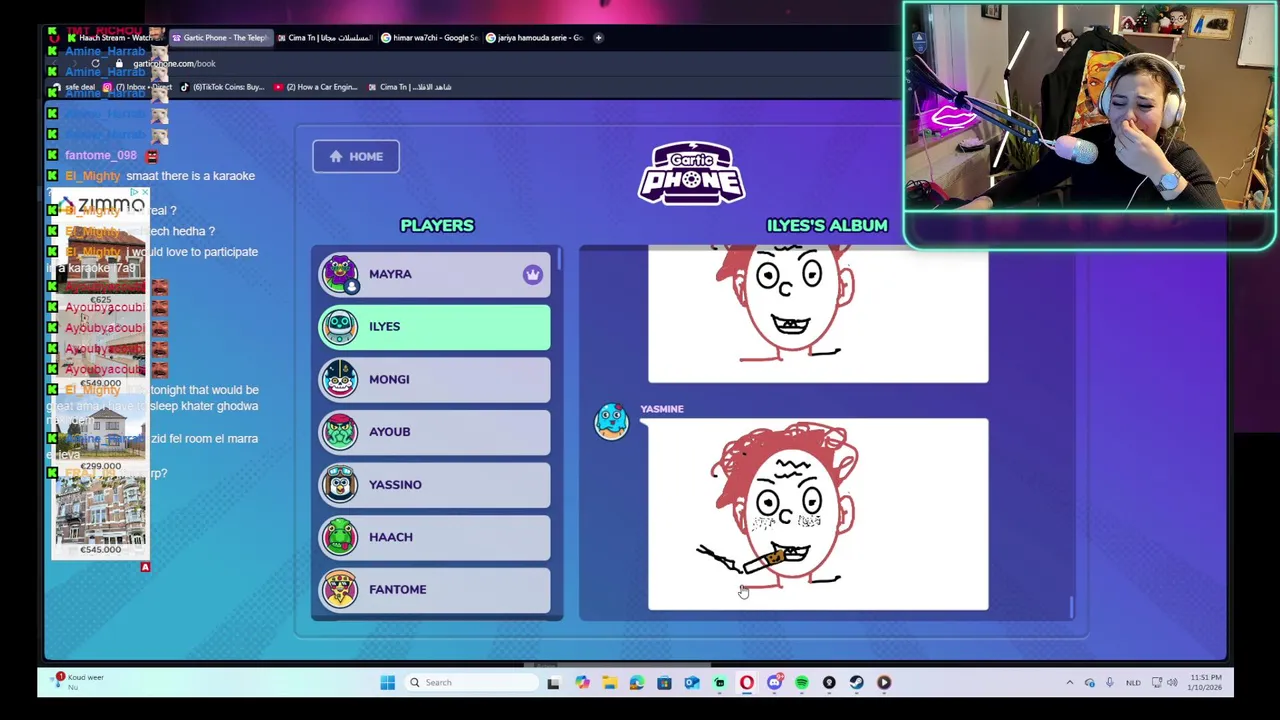Click FANTOME's avatar icon
This screenshot has width=1280, height=720.
pyautogui.click(x=340, y=589)
